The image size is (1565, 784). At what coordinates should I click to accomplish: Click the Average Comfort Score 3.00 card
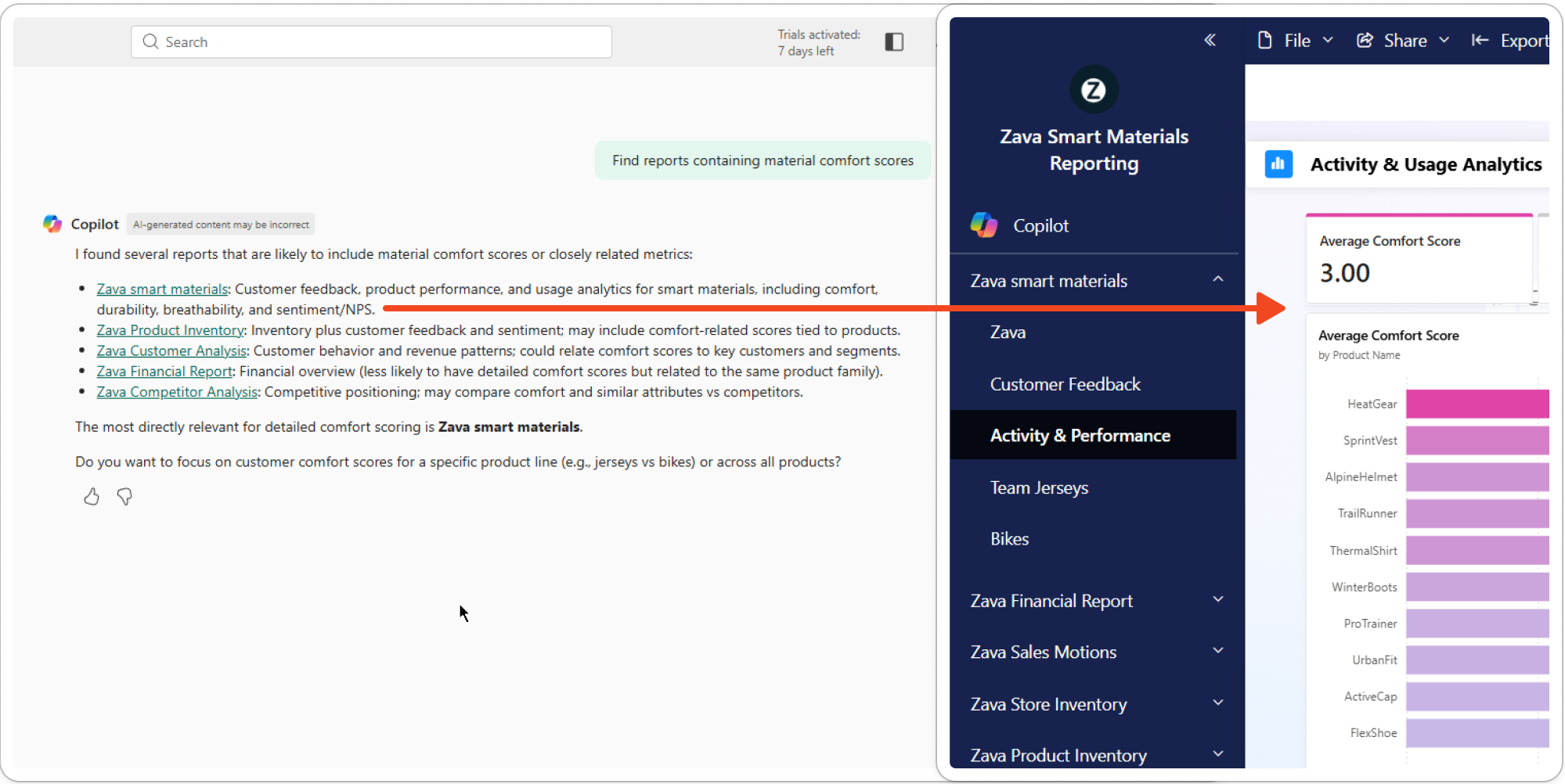(x=1419, y=258)
